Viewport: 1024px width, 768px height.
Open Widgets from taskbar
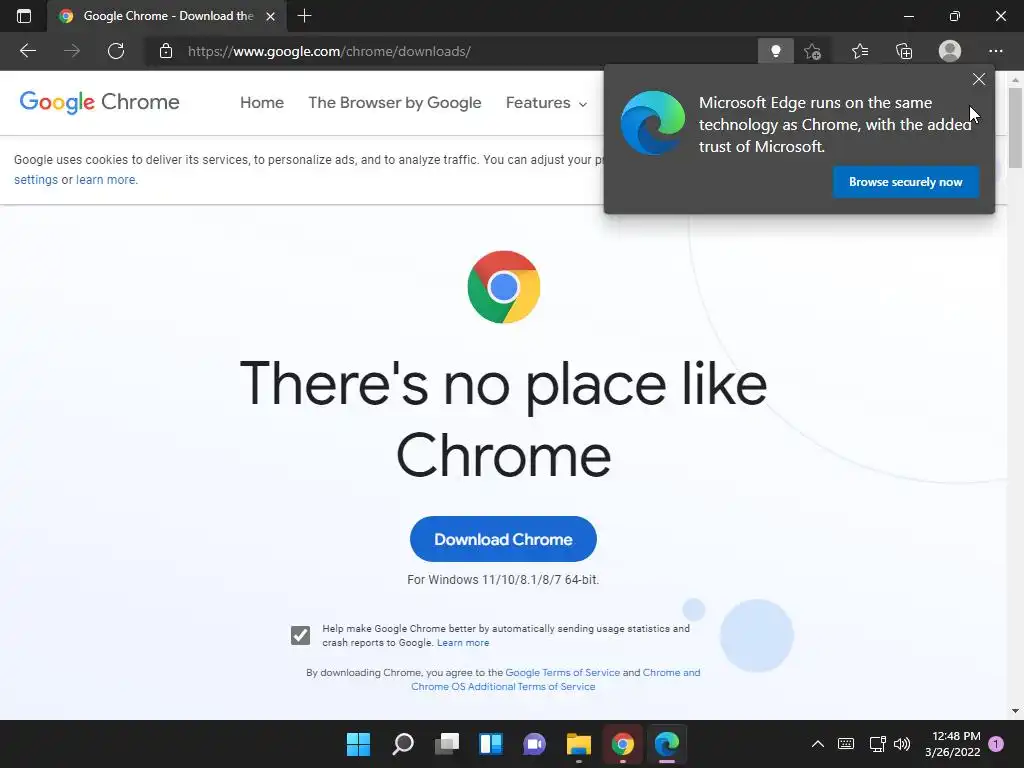coord(490,744)
